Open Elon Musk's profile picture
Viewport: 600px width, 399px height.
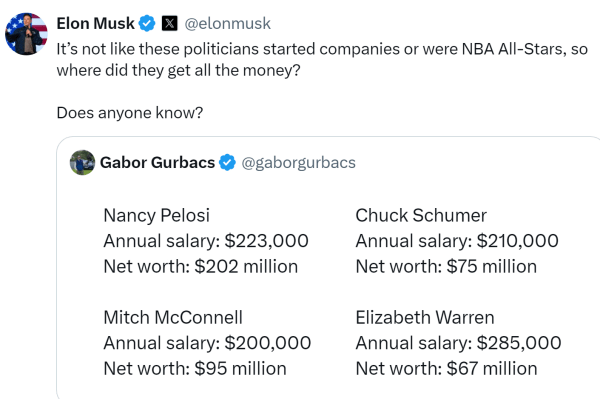pos(26,34)
